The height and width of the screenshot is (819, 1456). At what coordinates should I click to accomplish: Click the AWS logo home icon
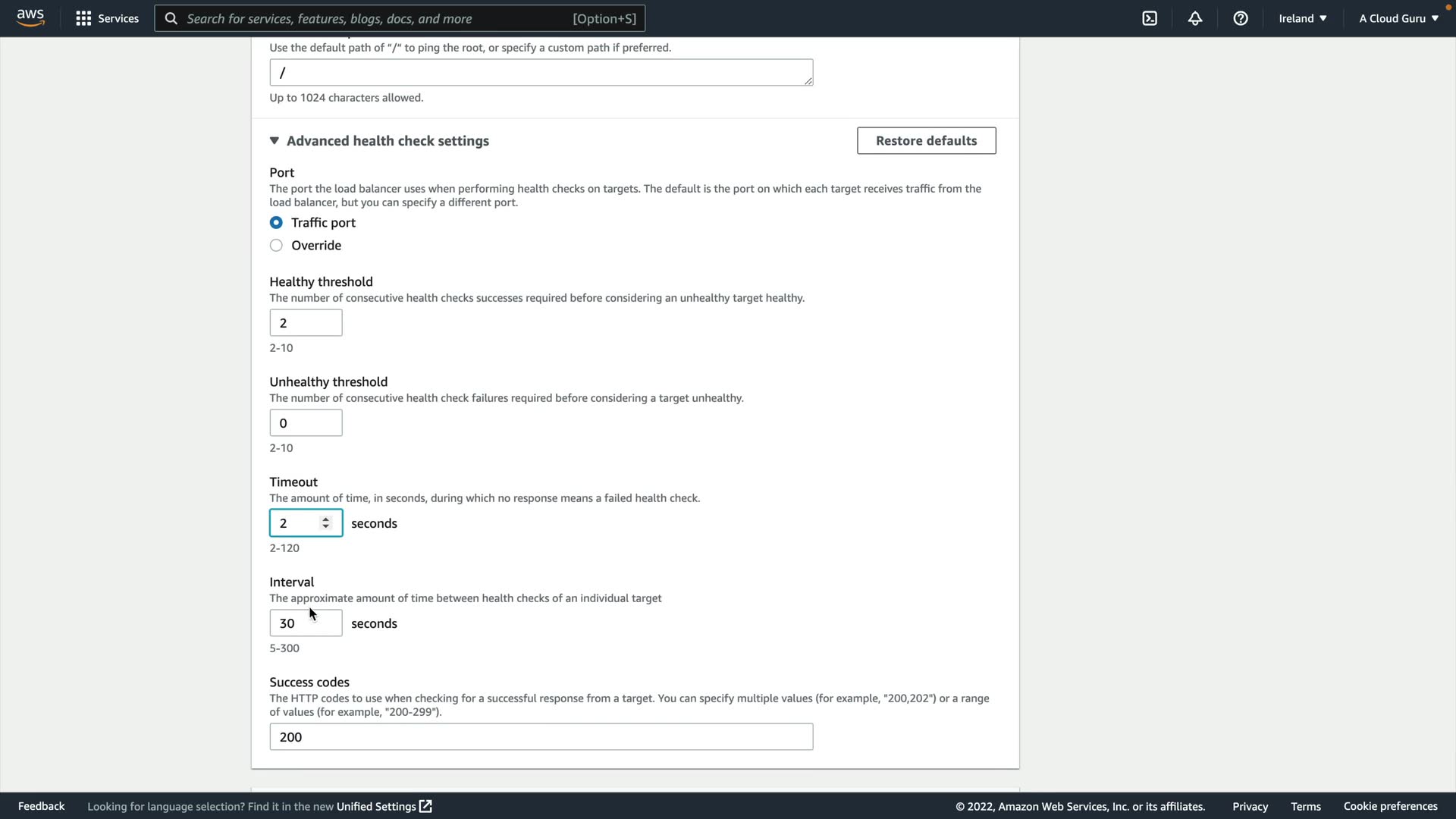30,18
